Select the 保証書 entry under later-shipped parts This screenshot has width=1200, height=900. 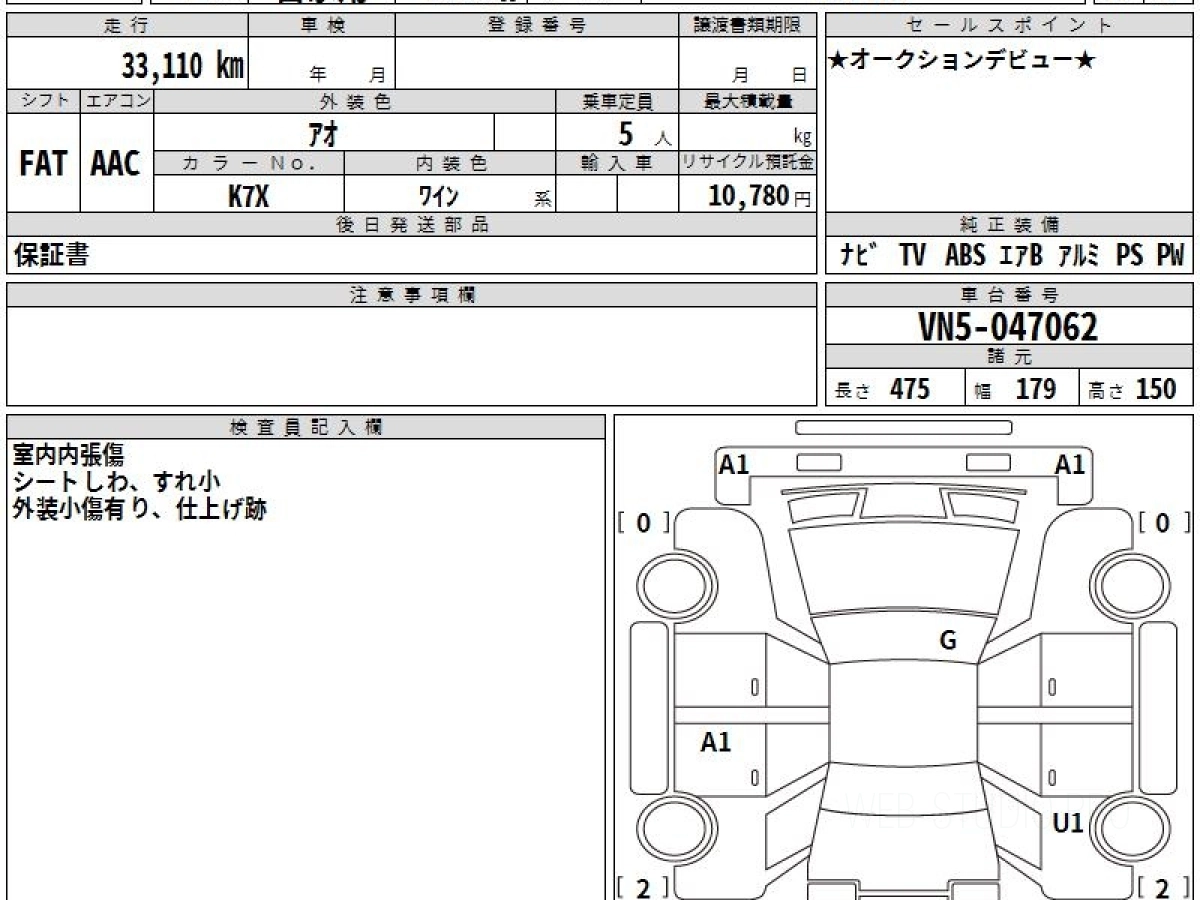[x=51, y=256]
